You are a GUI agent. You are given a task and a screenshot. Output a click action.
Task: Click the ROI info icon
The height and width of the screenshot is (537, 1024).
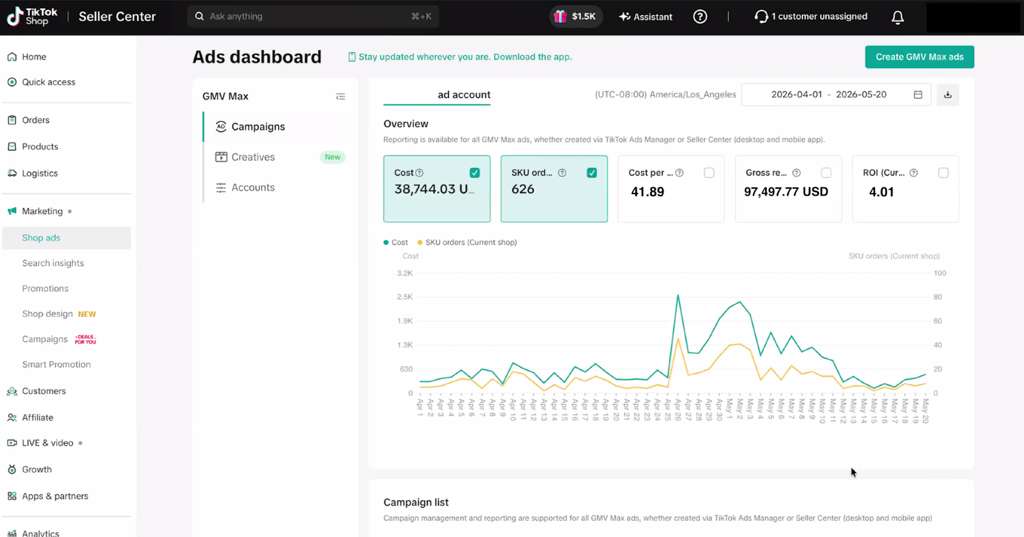click(914, 172)
